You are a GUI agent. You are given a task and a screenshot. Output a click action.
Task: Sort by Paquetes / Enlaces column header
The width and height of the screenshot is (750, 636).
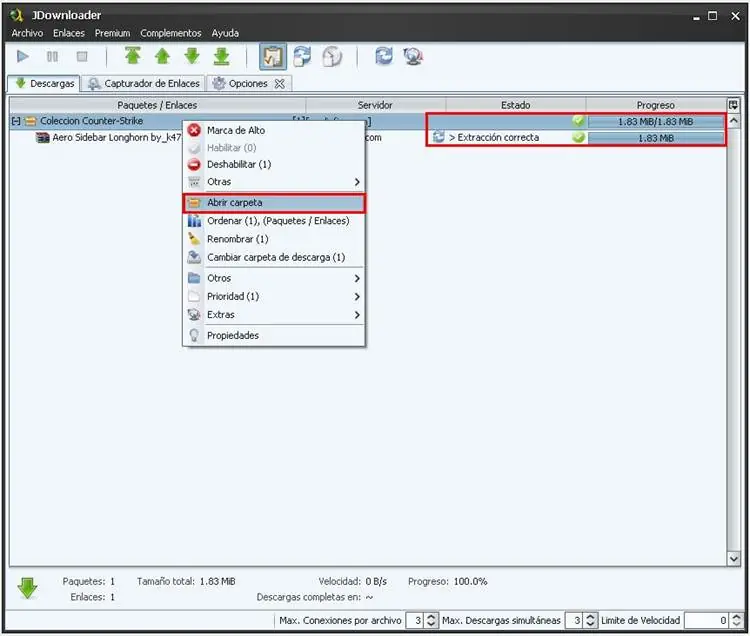157,105
